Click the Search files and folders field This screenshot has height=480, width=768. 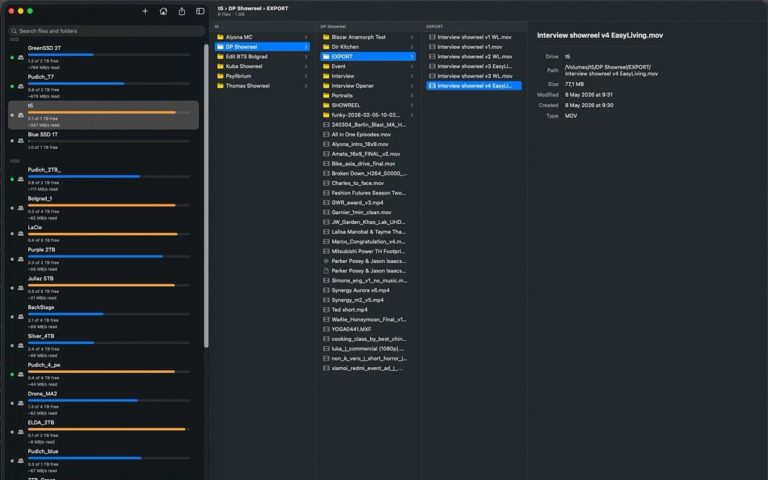[107, 31]
